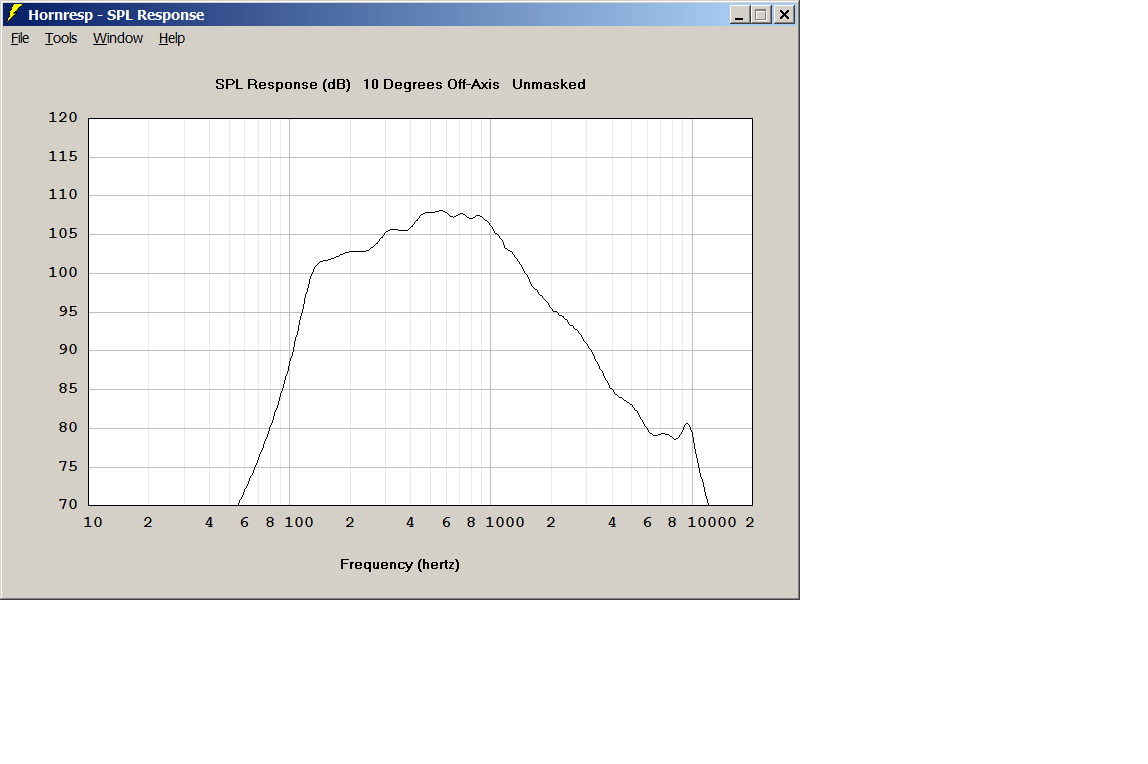Maximize the Hornresp SPL Response window
The image size is (1148, 764).
[x=761, y=15]
